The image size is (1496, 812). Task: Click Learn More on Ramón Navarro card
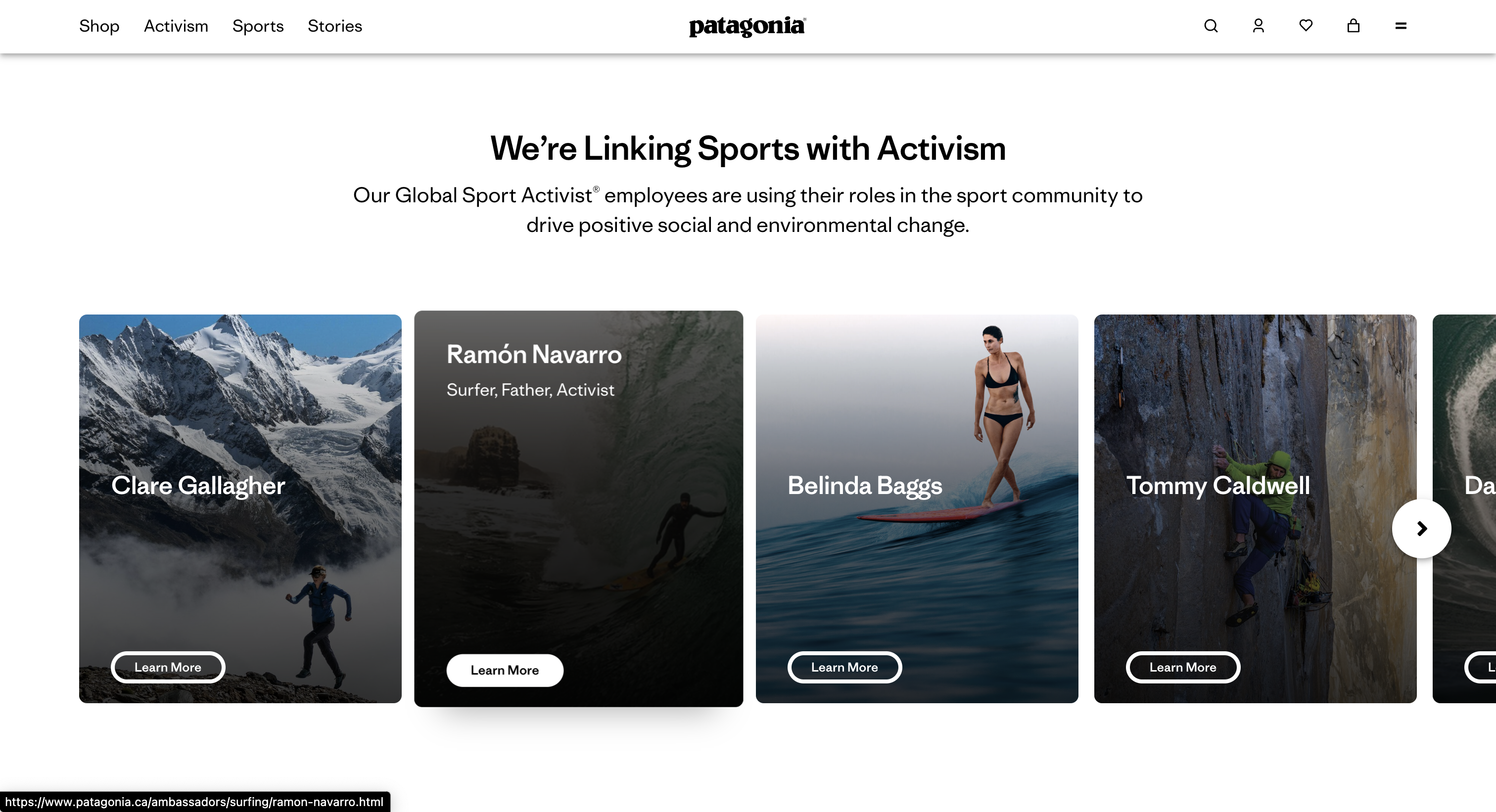click(x=505, y=670)
